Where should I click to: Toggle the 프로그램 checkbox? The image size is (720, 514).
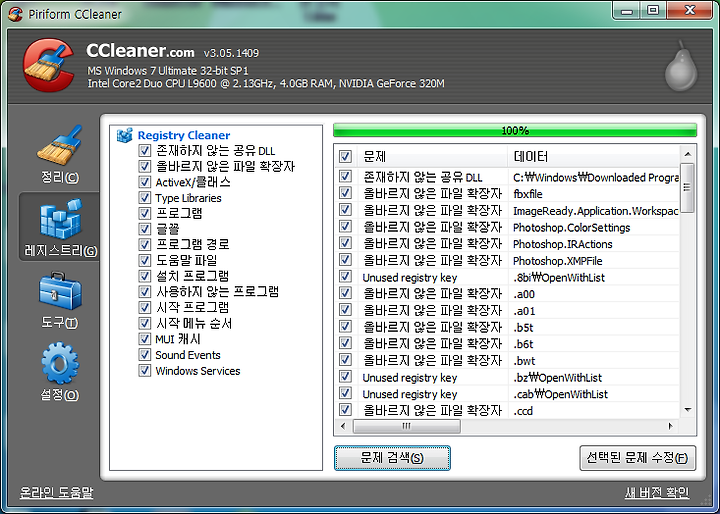click(x=145, y=214)
